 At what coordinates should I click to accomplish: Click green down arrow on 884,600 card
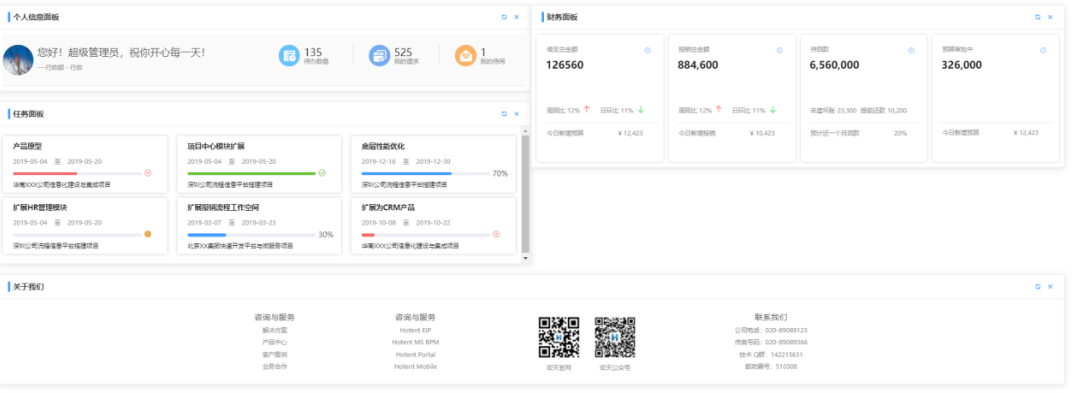(x=773, y=110)
